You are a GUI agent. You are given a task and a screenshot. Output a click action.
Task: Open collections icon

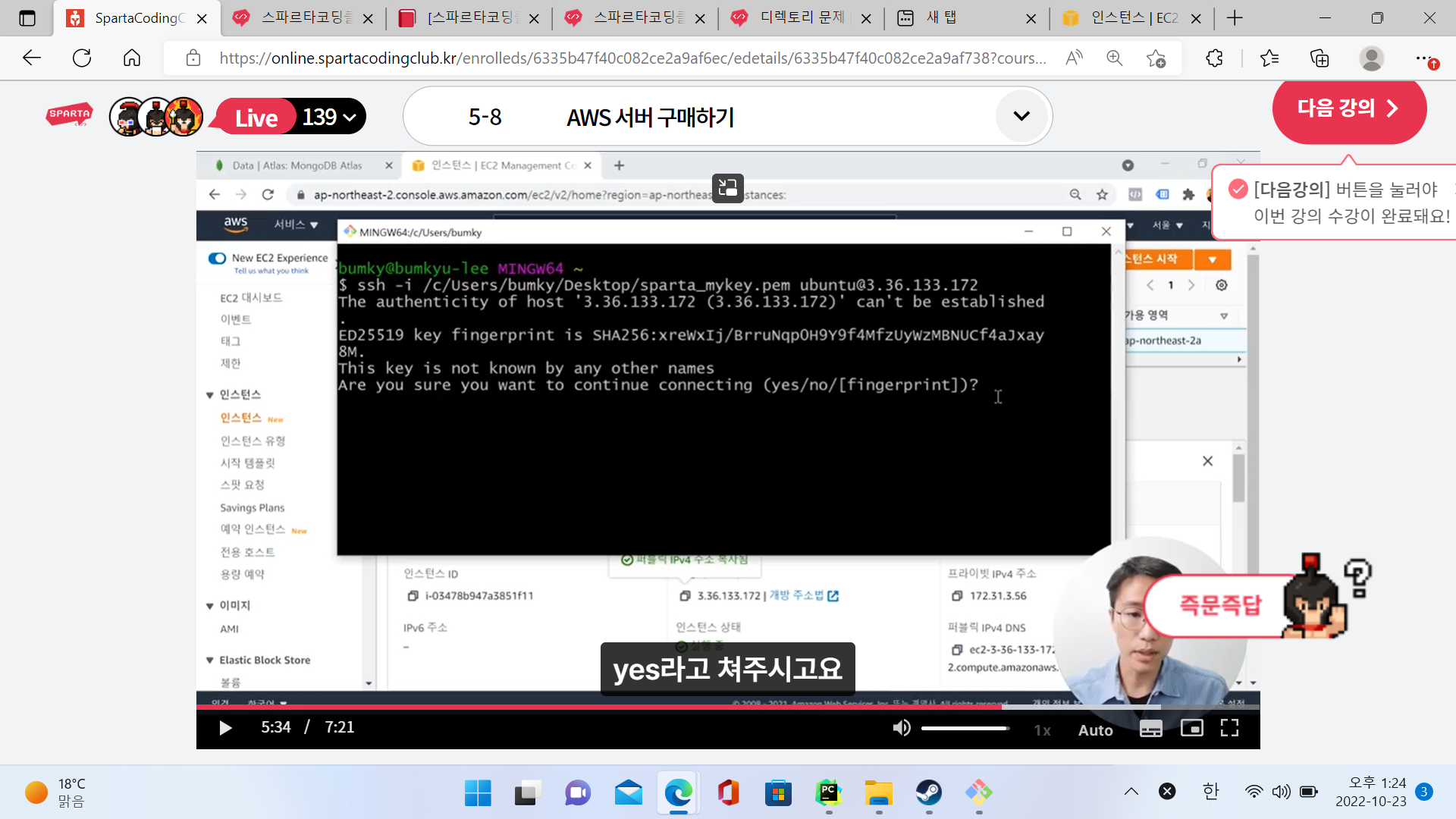[x=1319, y=58]
